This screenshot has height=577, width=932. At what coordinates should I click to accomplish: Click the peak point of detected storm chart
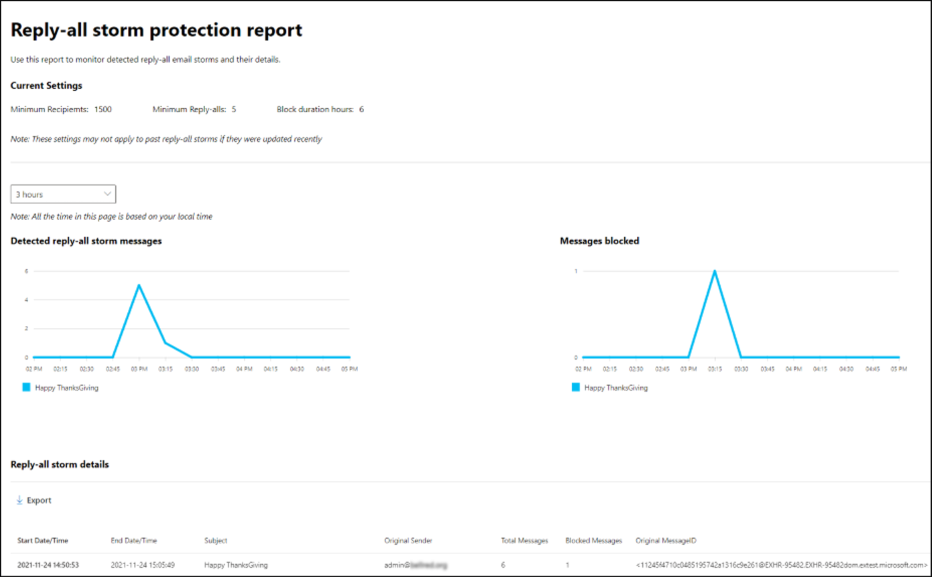click(x=139, y=286)
